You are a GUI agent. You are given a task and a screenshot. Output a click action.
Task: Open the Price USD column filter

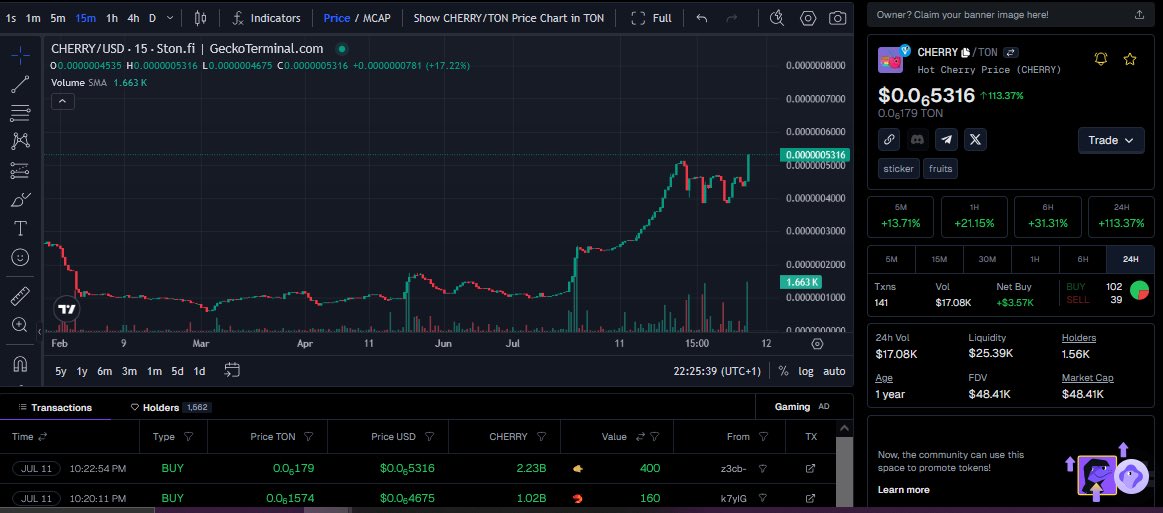429,437
